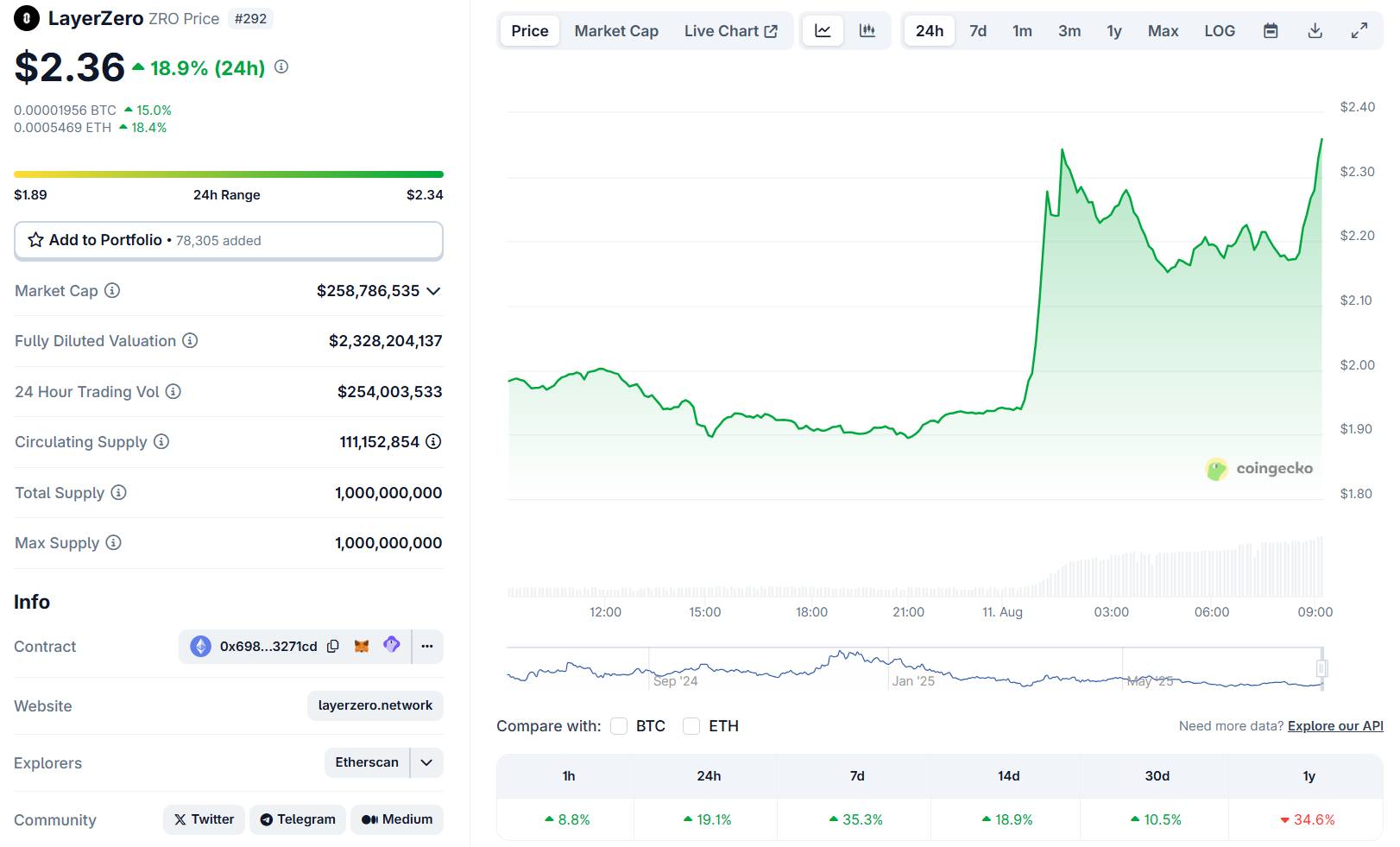Expand the Market Cap value chevron
This screenshot has height=847, width=1400.
click(433, 291)
